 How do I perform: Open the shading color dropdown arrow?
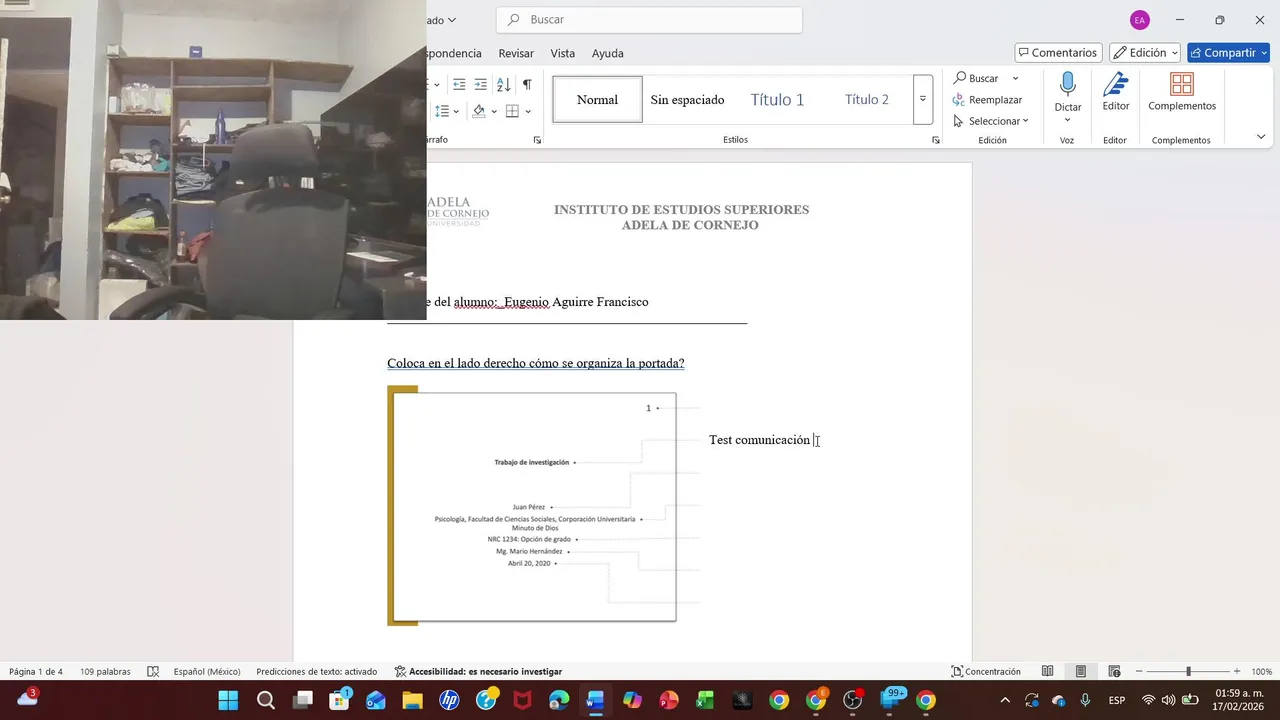pyautogui.click(x=494, y=111)
